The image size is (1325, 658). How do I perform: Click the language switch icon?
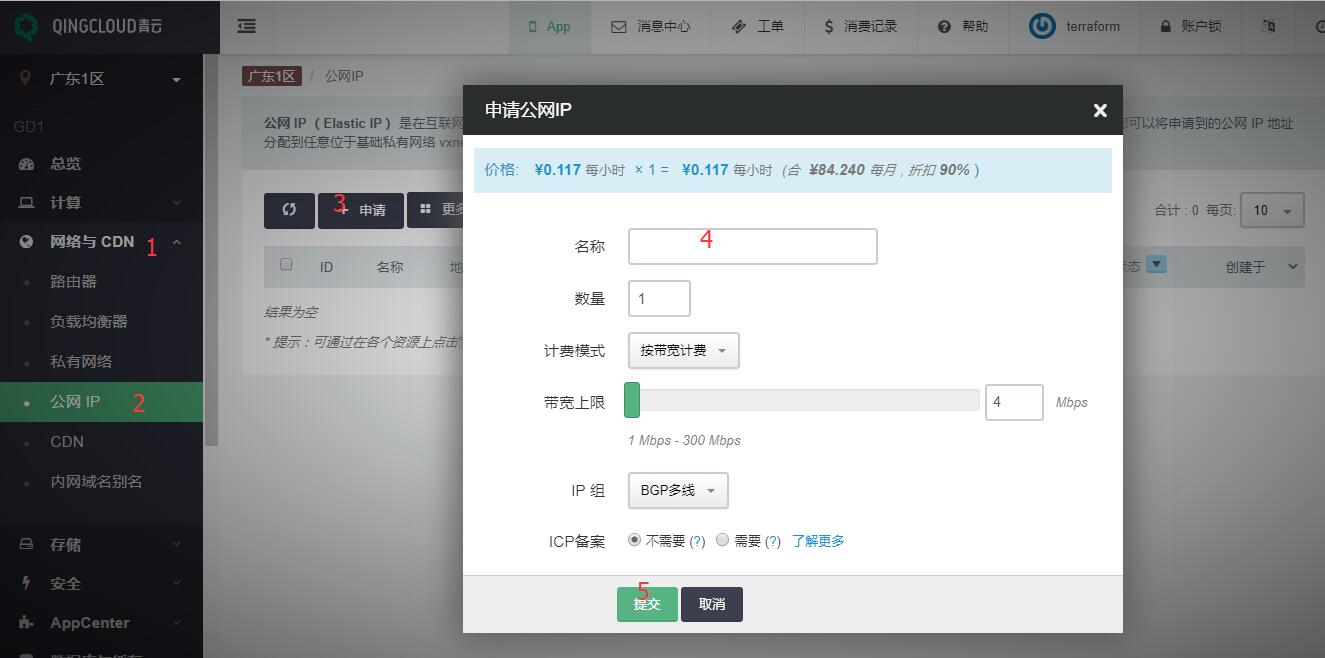[x=1269, y=27]
